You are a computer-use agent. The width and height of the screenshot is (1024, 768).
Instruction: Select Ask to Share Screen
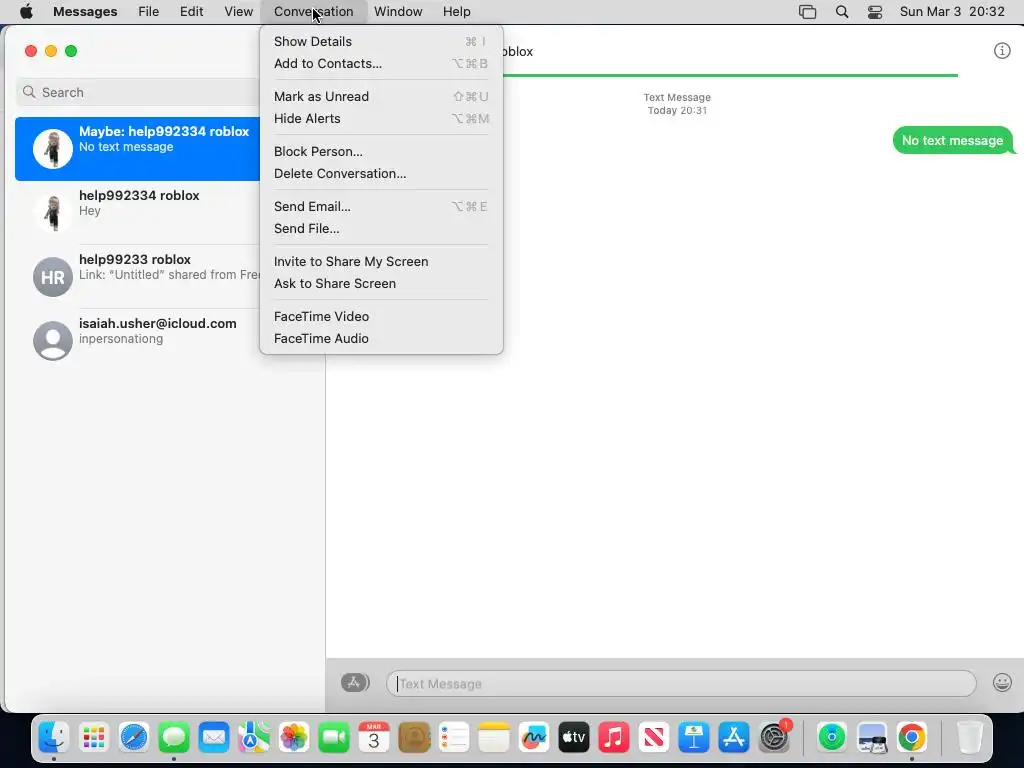pos(381,283)
